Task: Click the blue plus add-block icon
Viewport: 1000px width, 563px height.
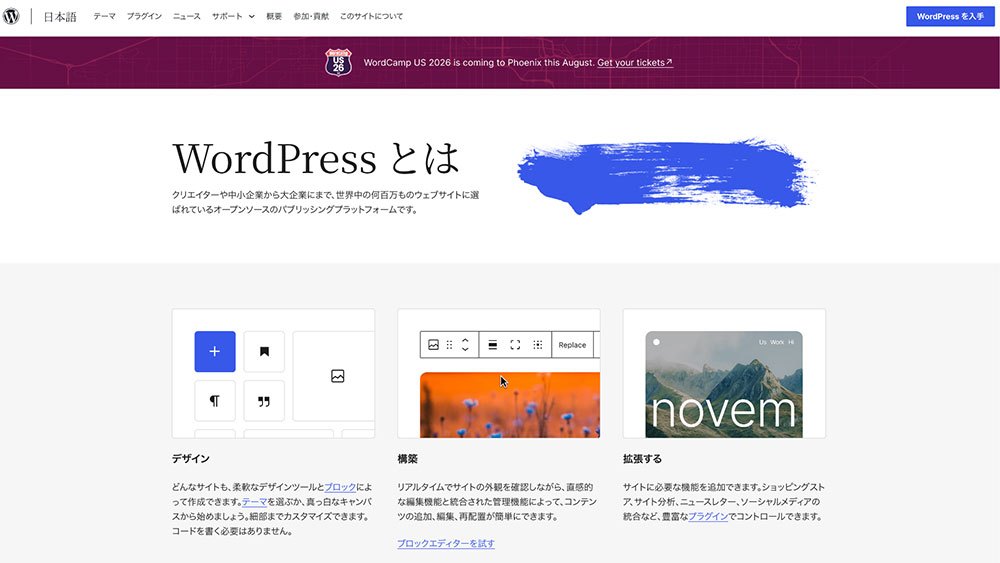Action: [215, 351]
